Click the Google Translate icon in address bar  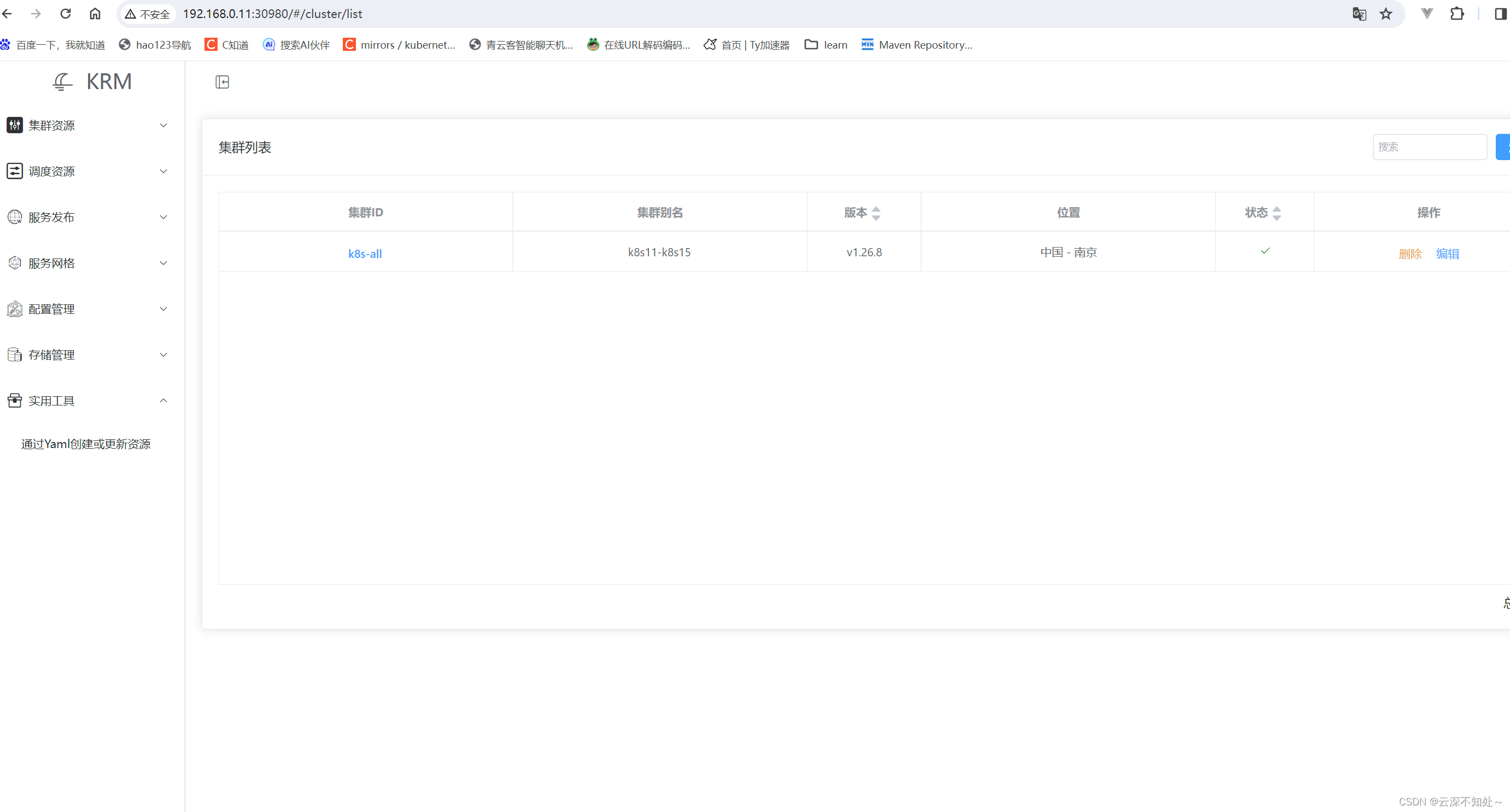tap(1359, 14)
